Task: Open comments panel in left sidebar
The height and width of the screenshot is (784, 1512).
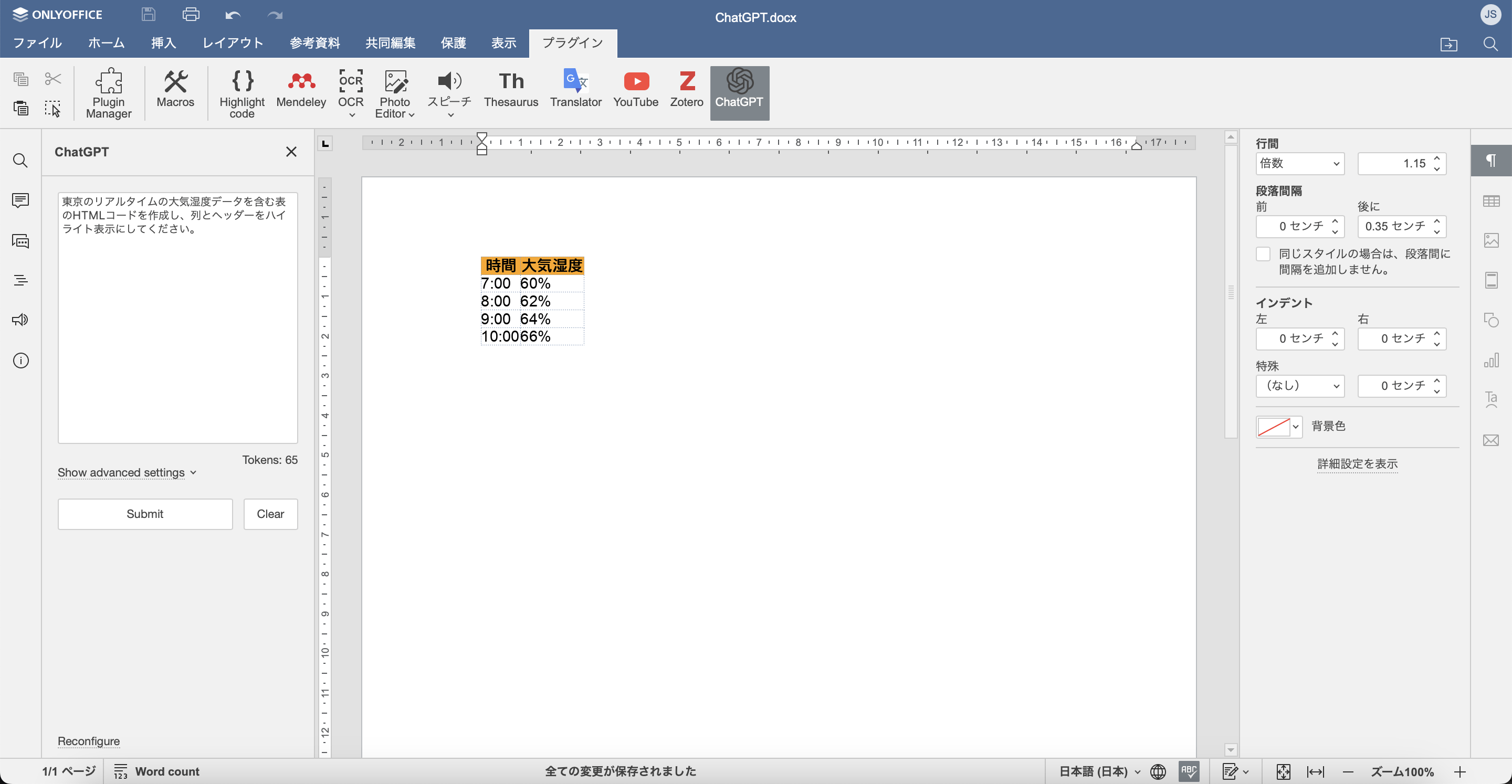Action: tap(20, 200)
